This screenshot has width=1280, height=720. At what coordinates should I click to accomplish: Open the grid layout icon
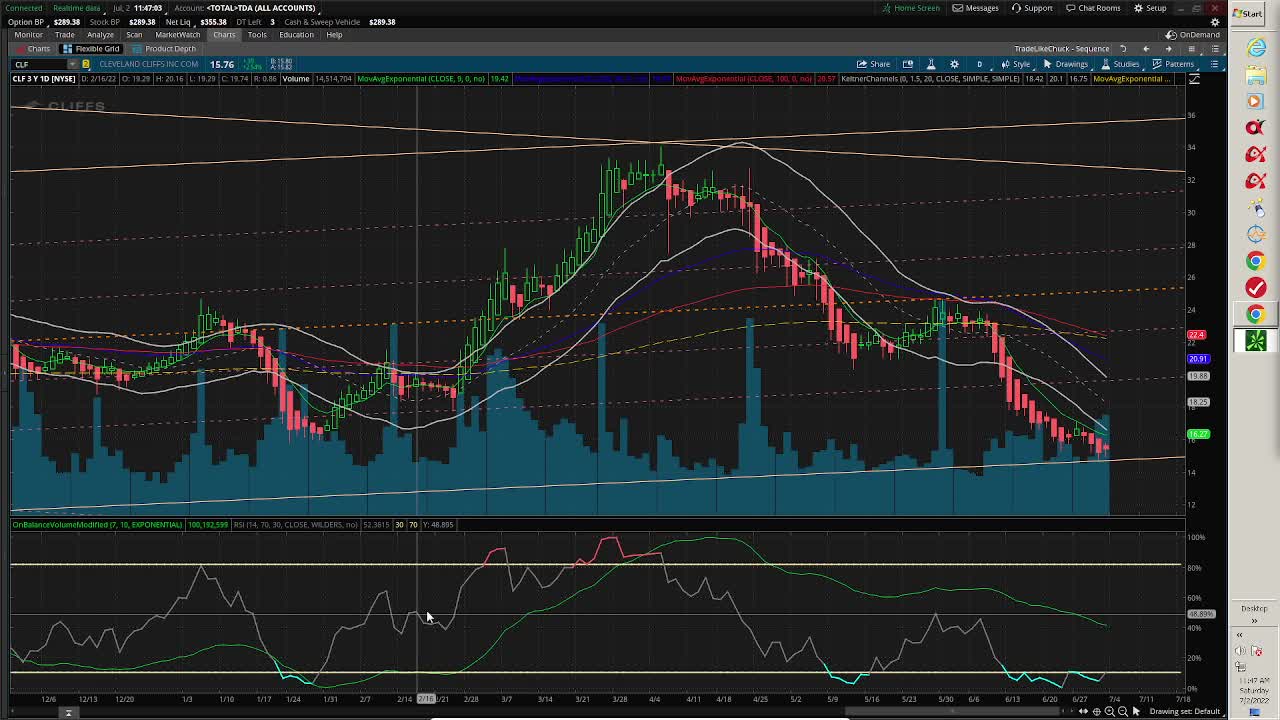tap(1191, 49)
